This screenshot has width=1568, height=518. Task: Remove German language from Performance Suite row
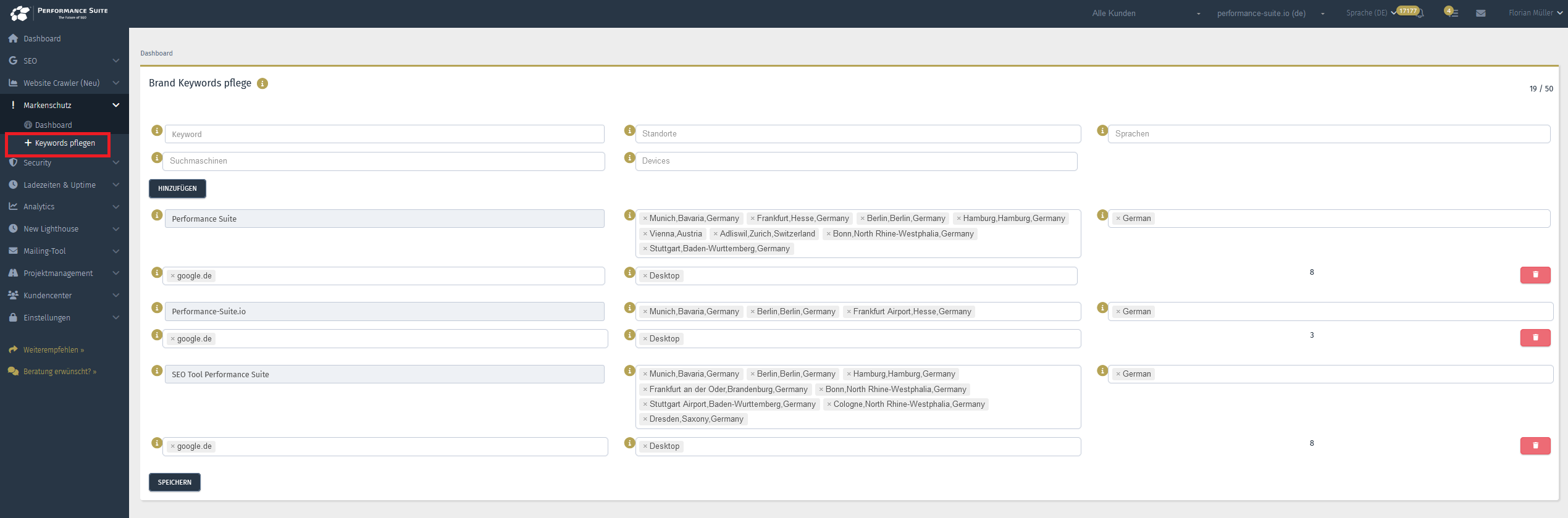point(1118,219)
